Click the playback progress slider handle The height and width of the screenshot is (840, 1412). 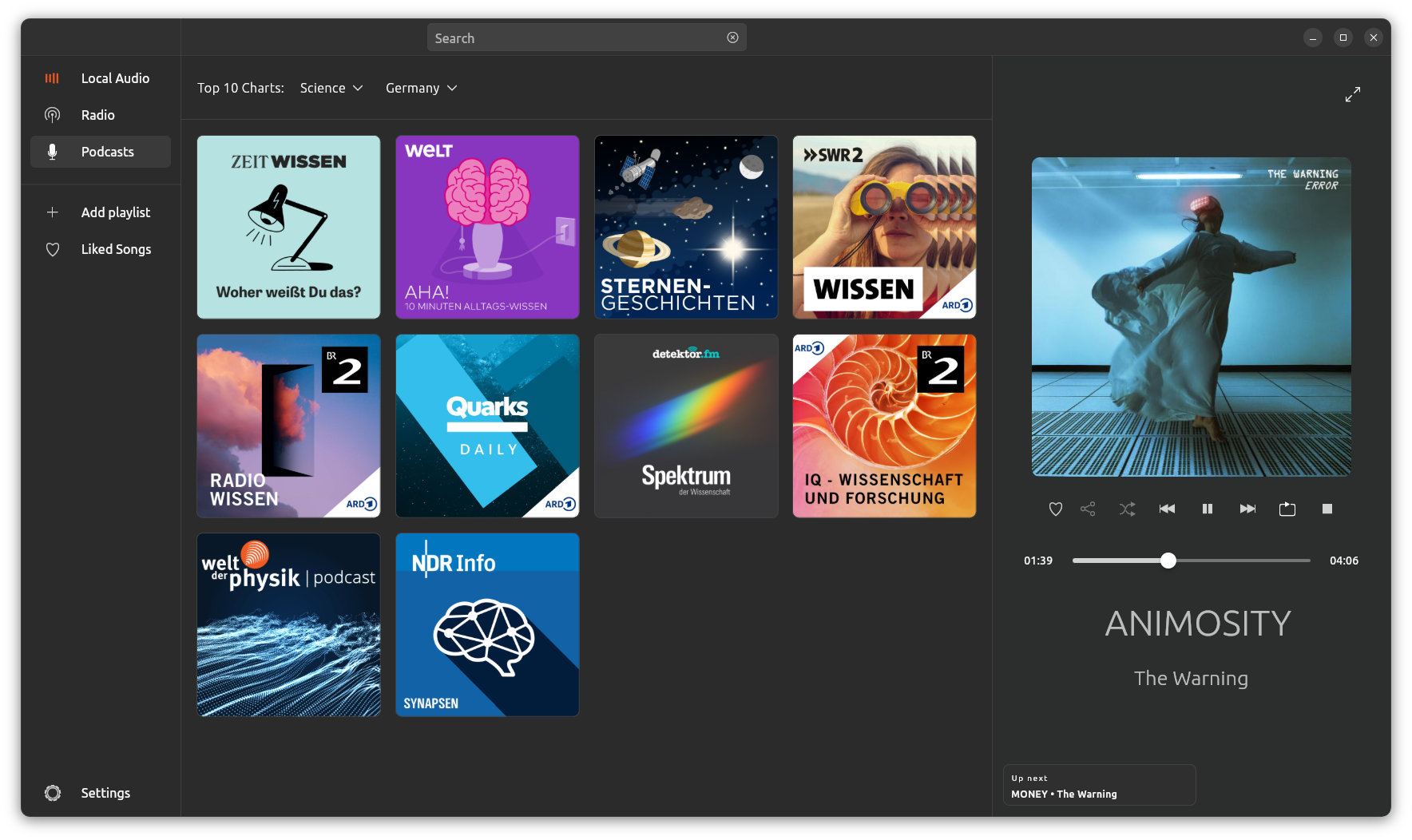1168,561
